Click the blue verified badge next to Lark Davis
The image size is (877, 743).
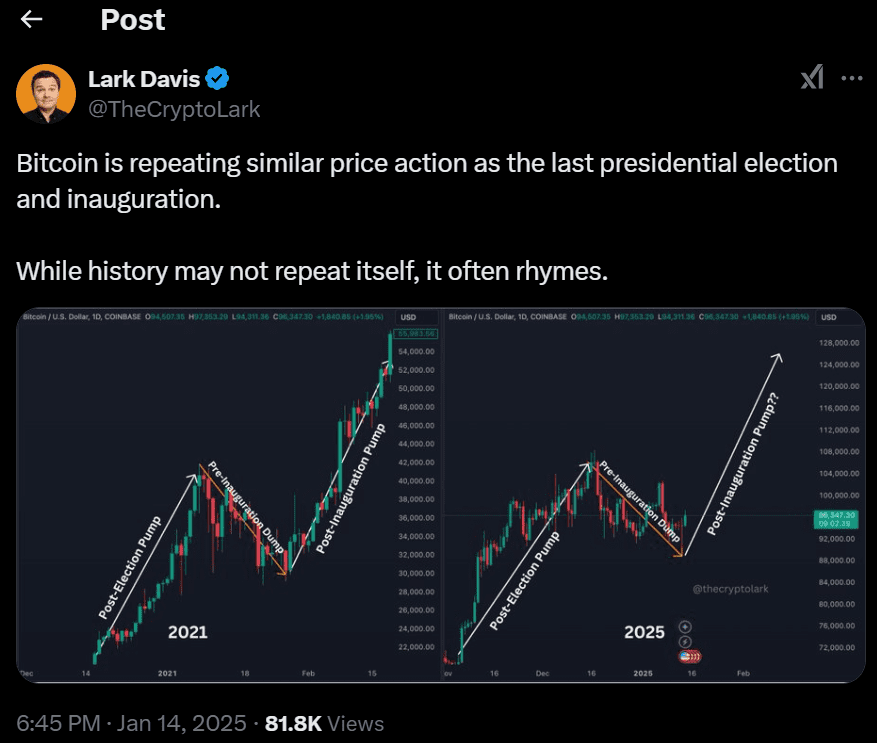click(216, 78)
